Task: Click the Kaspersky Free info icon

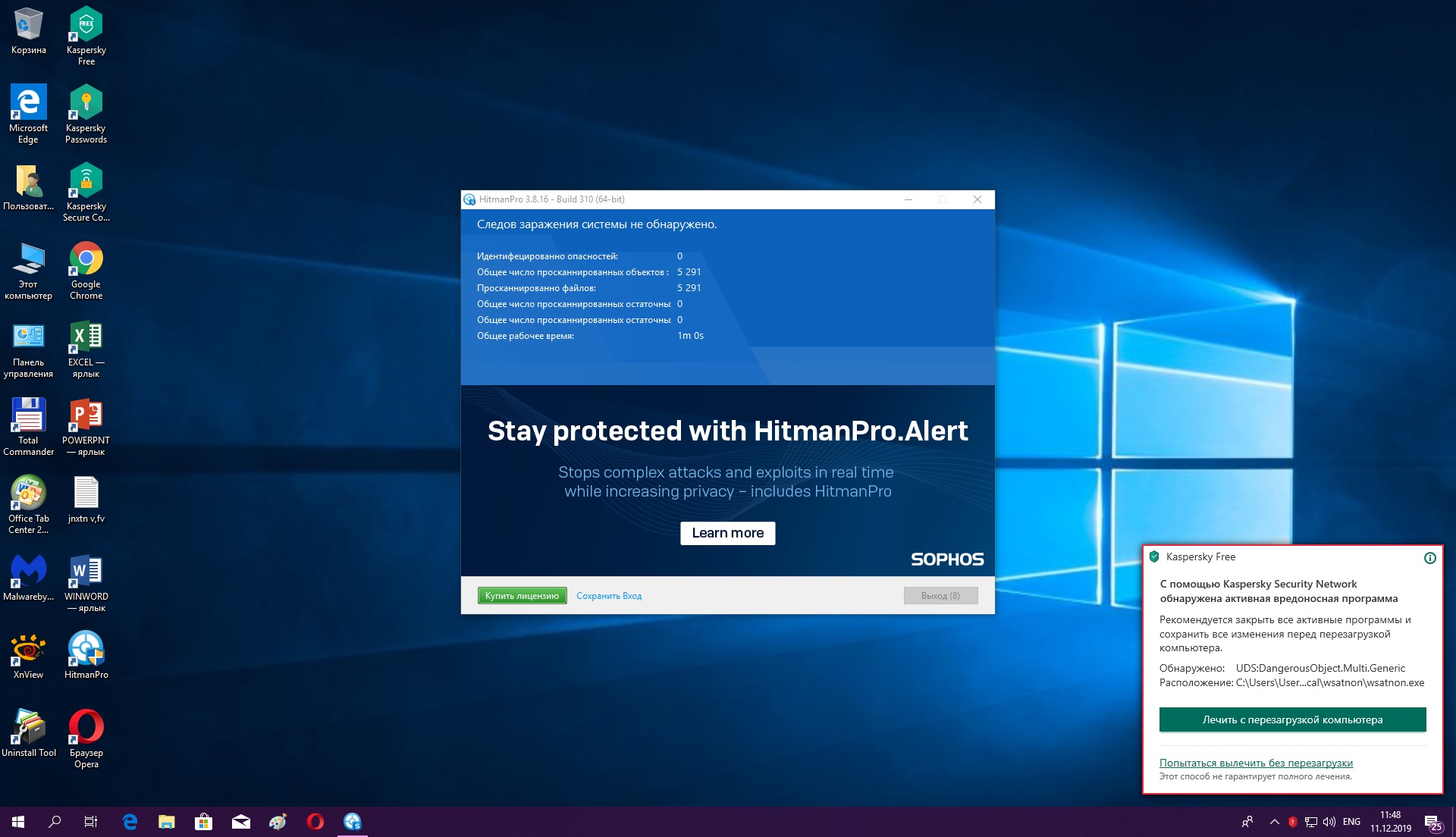Action: point(1429,558)
